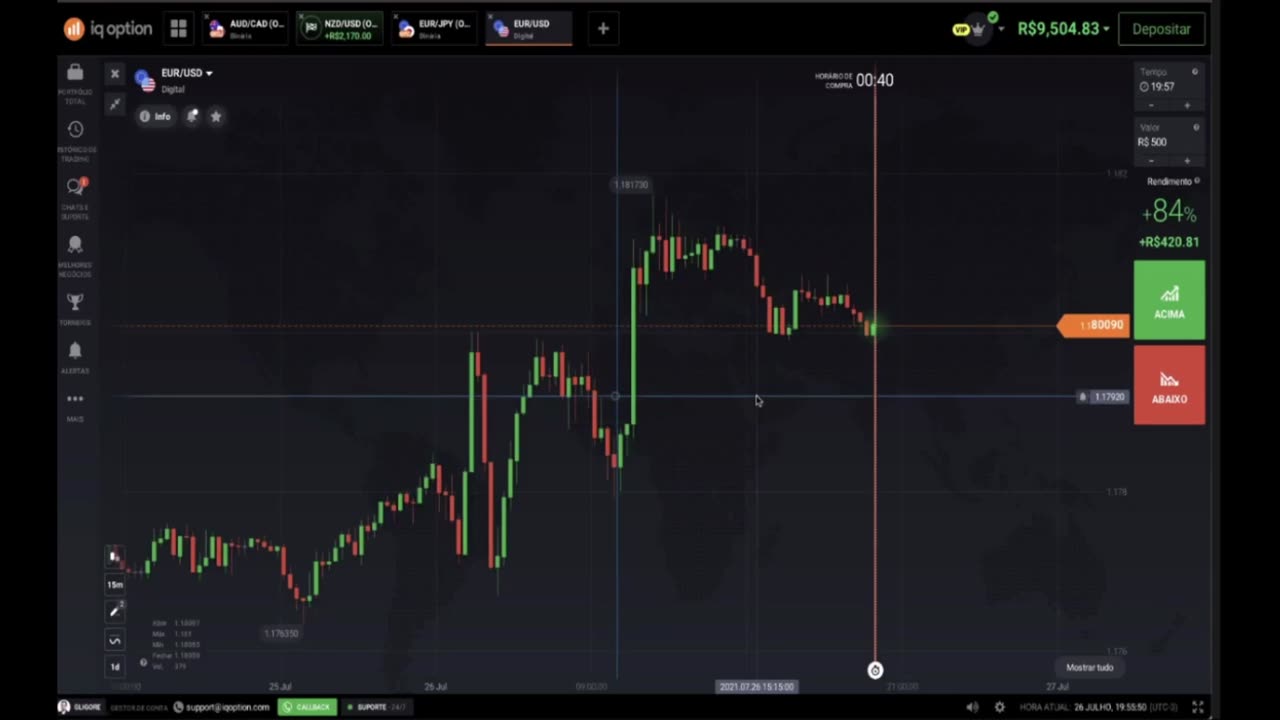
Task: Set a price alert with the bell icon
Action: coord(192,116)
